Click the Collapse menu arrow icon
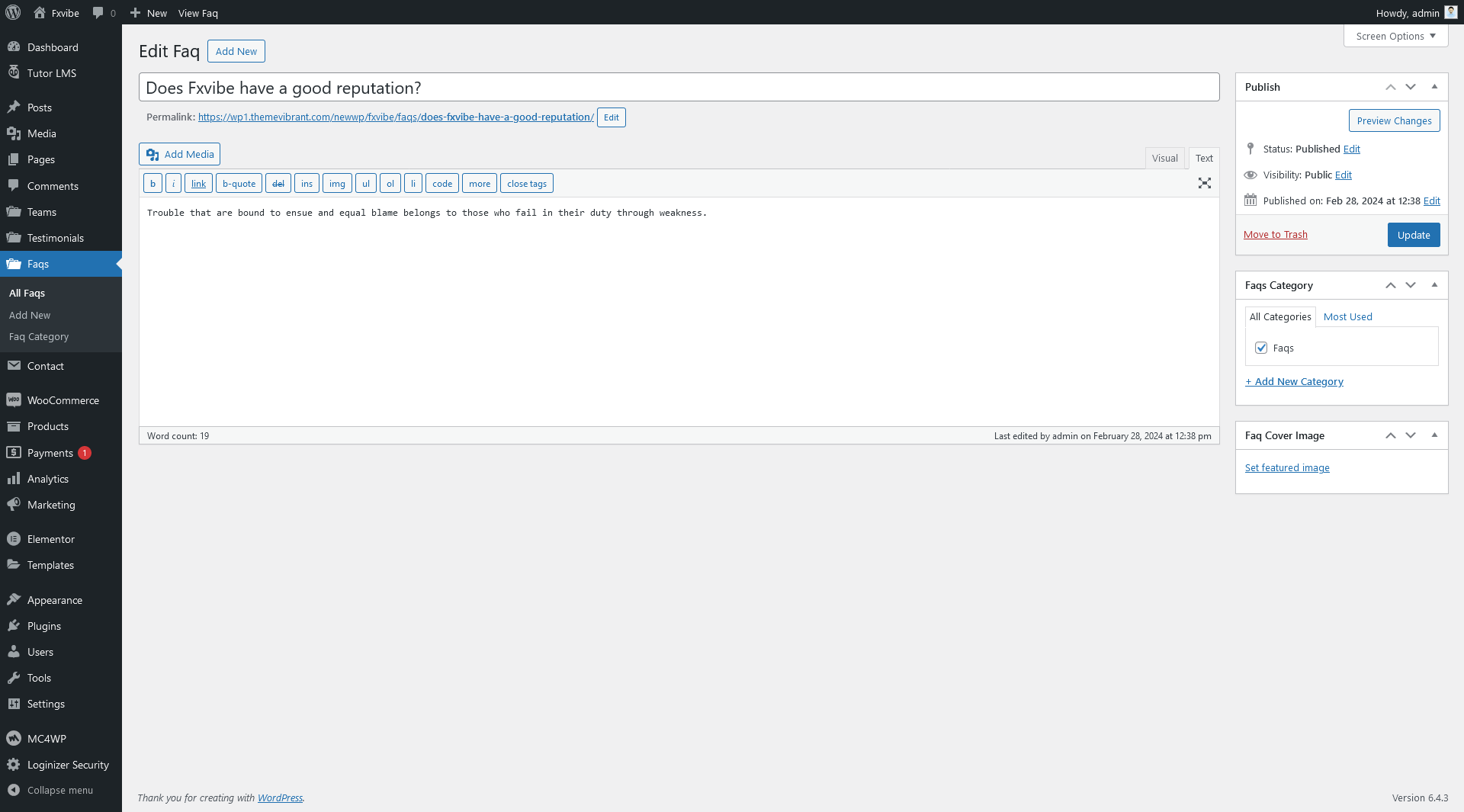 point(14,790)
